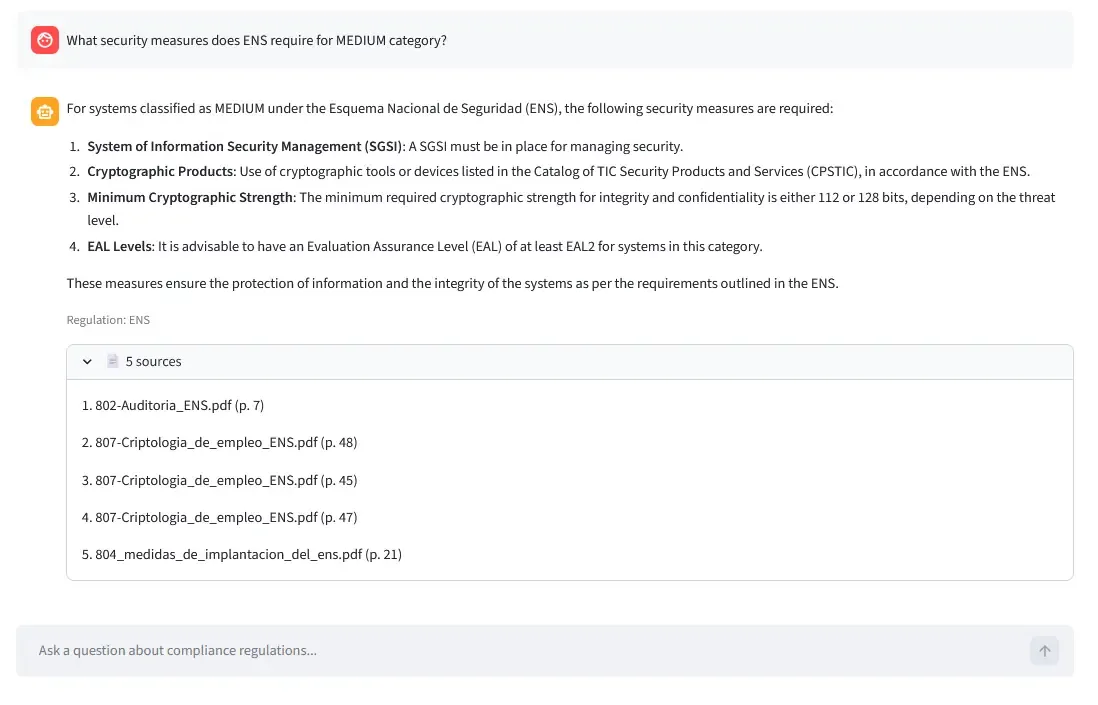Collapse the sources list chevron
The width and height of the screenshot is (1098, 705).
pyautogui.click(x=87, y=361)
